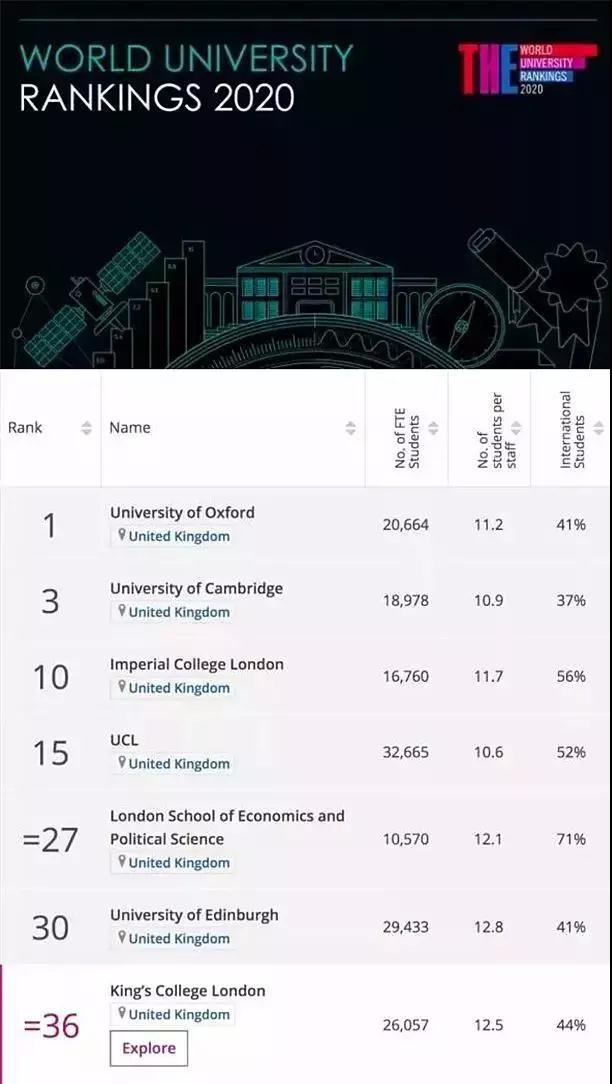Open the University of Oxford link
Viewport: 612px width, 1084px height.
pyautogui.click(x=182, y=512)
